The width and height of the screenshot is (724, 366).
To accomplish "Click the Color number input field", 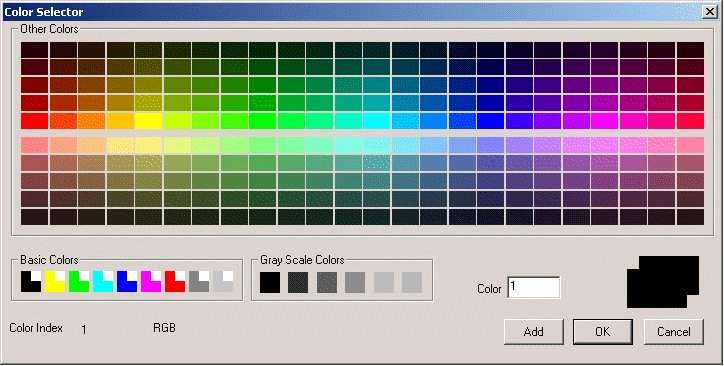I will 534,288.
